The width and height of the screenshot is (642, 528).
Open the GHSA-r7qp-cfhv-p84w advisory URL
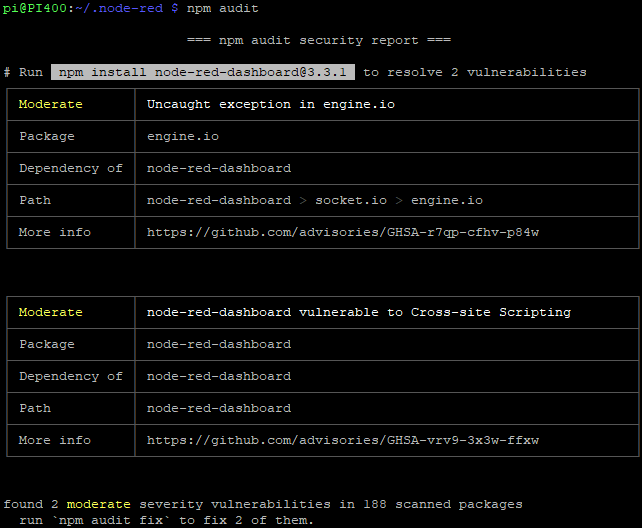tap(343, 232)
